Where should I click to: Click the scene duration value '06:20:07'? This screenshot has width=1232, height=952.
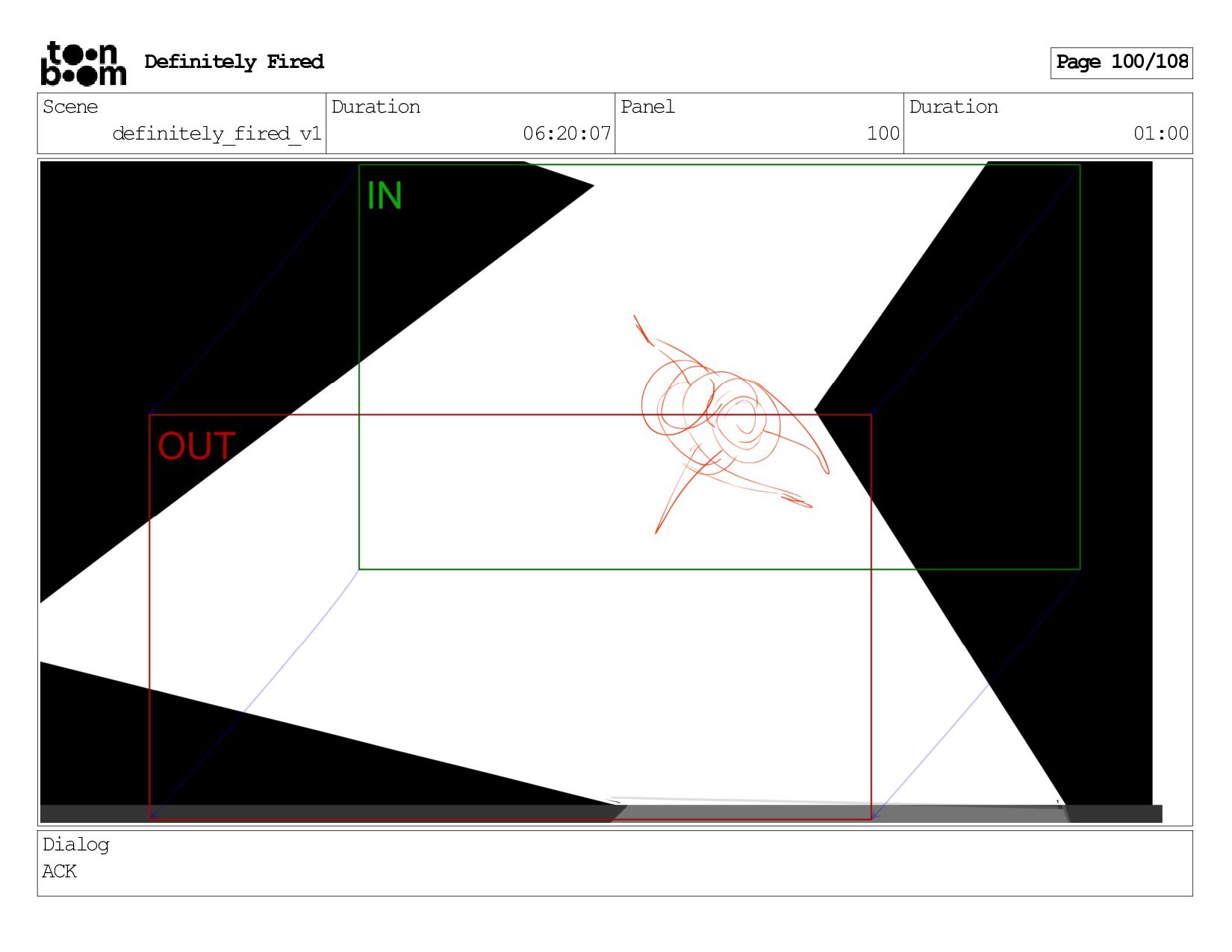567,134
